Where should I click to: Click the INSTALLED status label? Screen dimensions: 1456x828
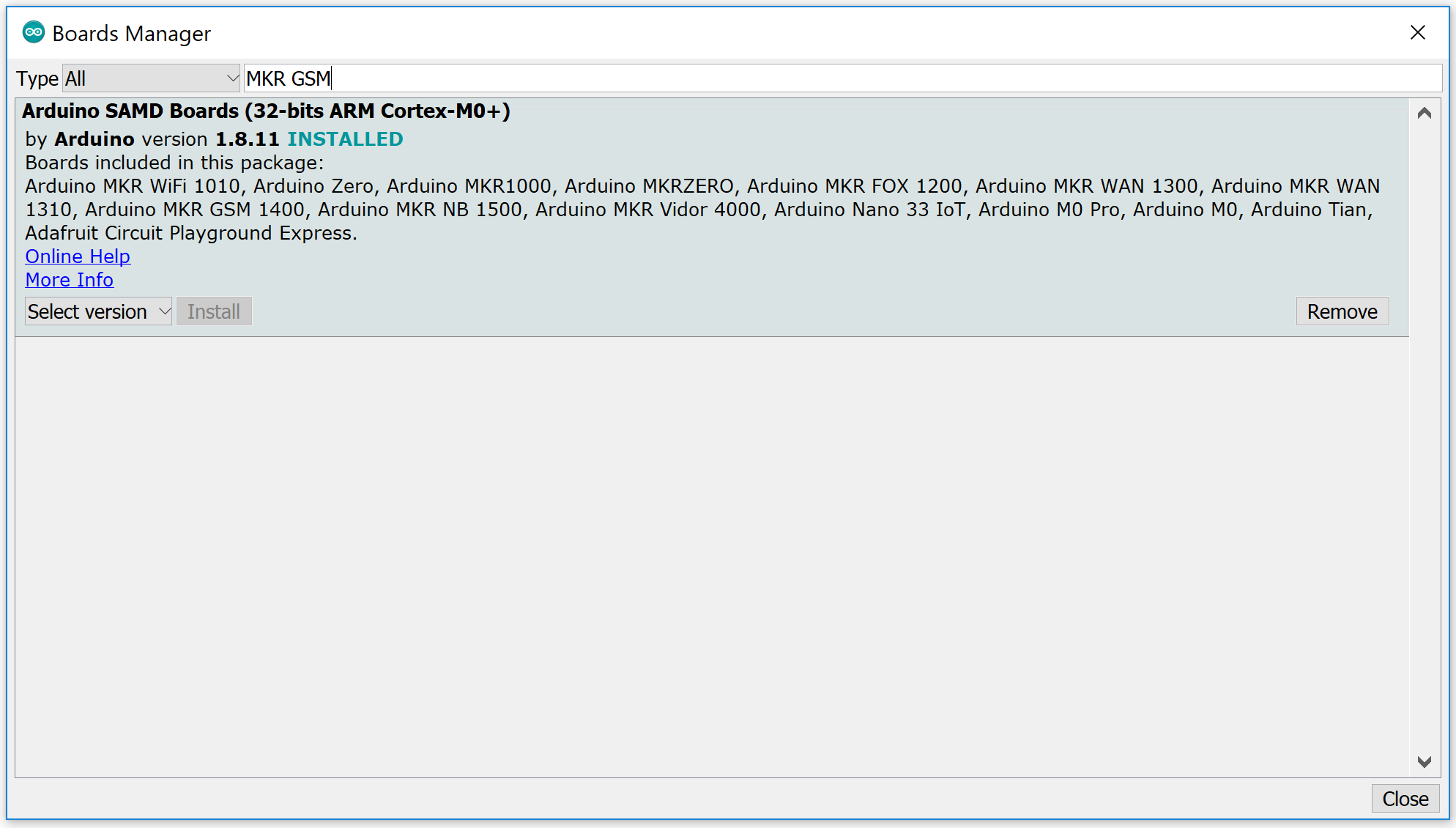(x=345, y=139)
